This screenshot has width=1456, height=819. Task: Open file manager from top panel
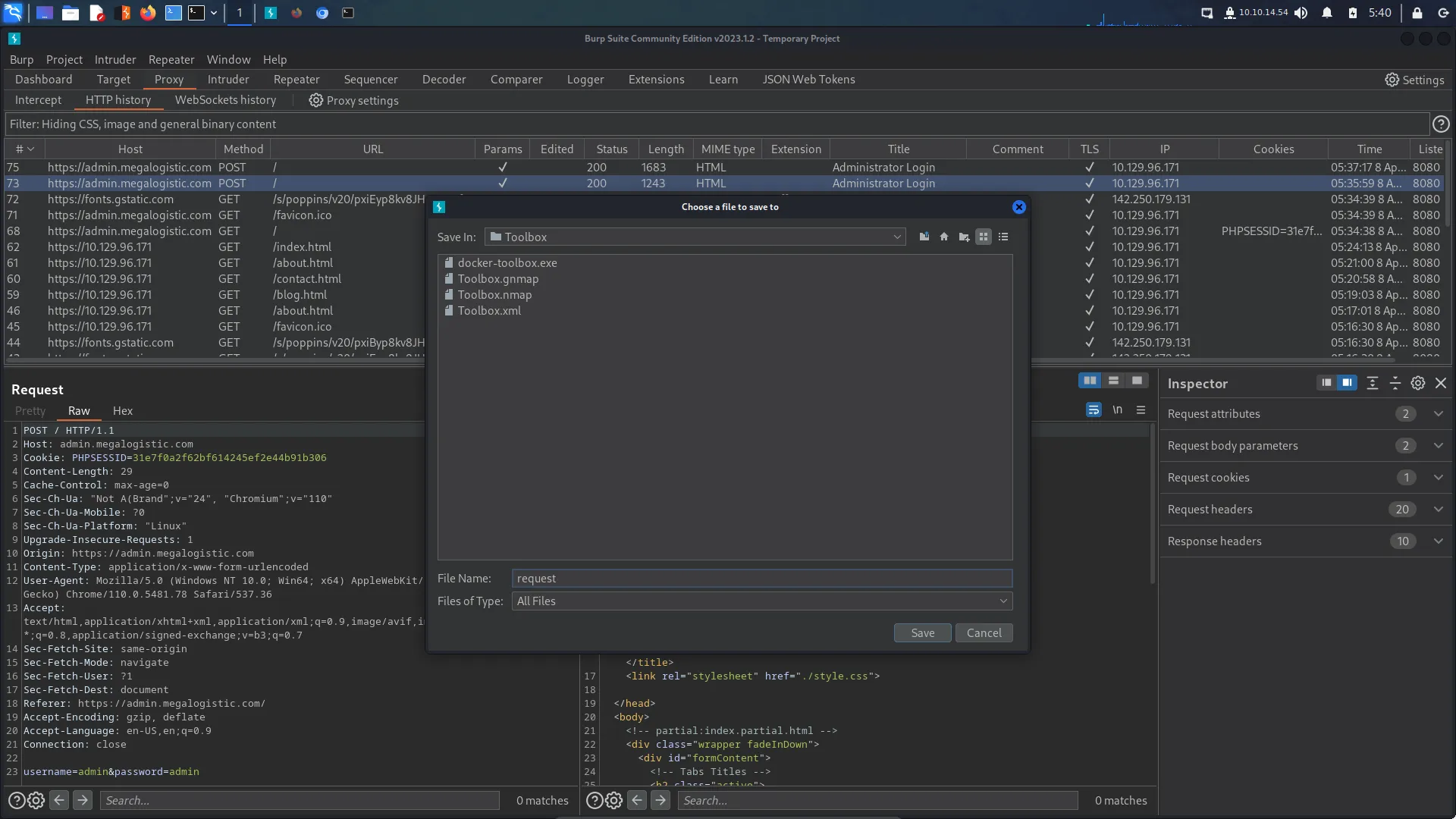point(71,12)
